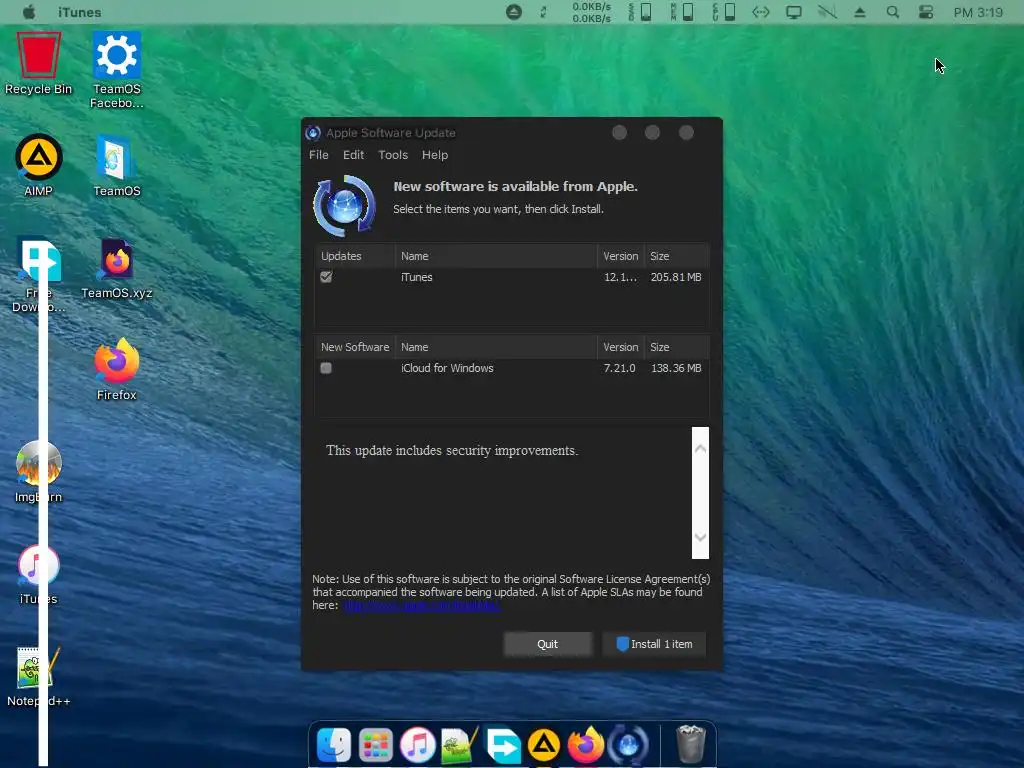Open Notepad++ desktop icon

pos(39,668)
